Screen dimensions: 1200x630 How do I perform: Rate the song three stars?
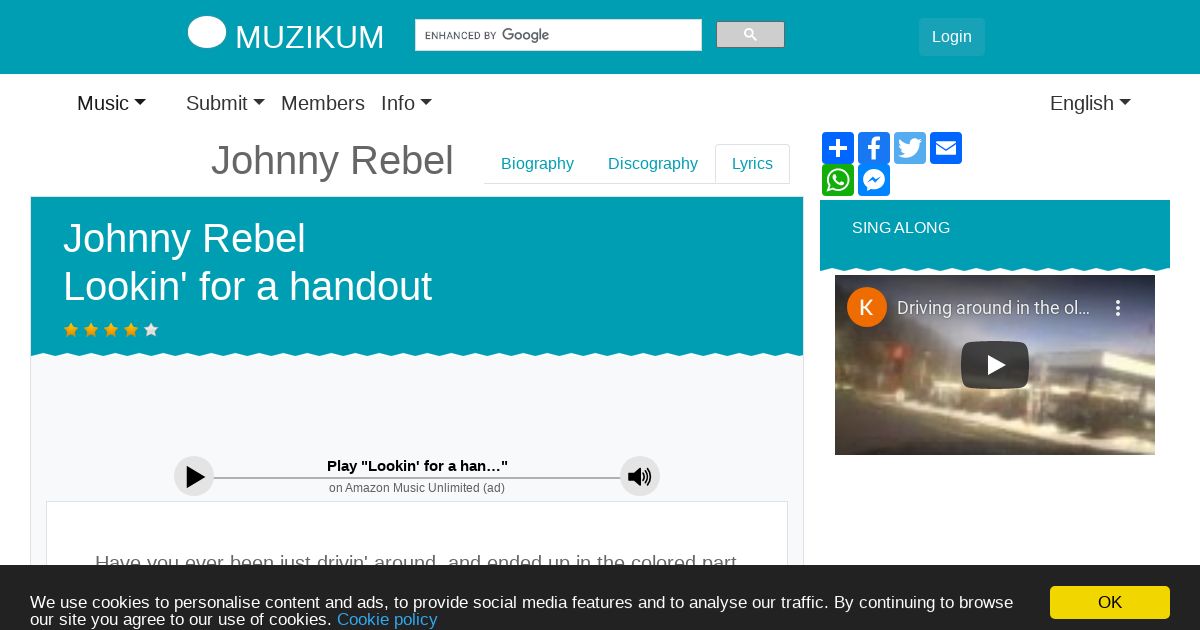click(111, 329)
